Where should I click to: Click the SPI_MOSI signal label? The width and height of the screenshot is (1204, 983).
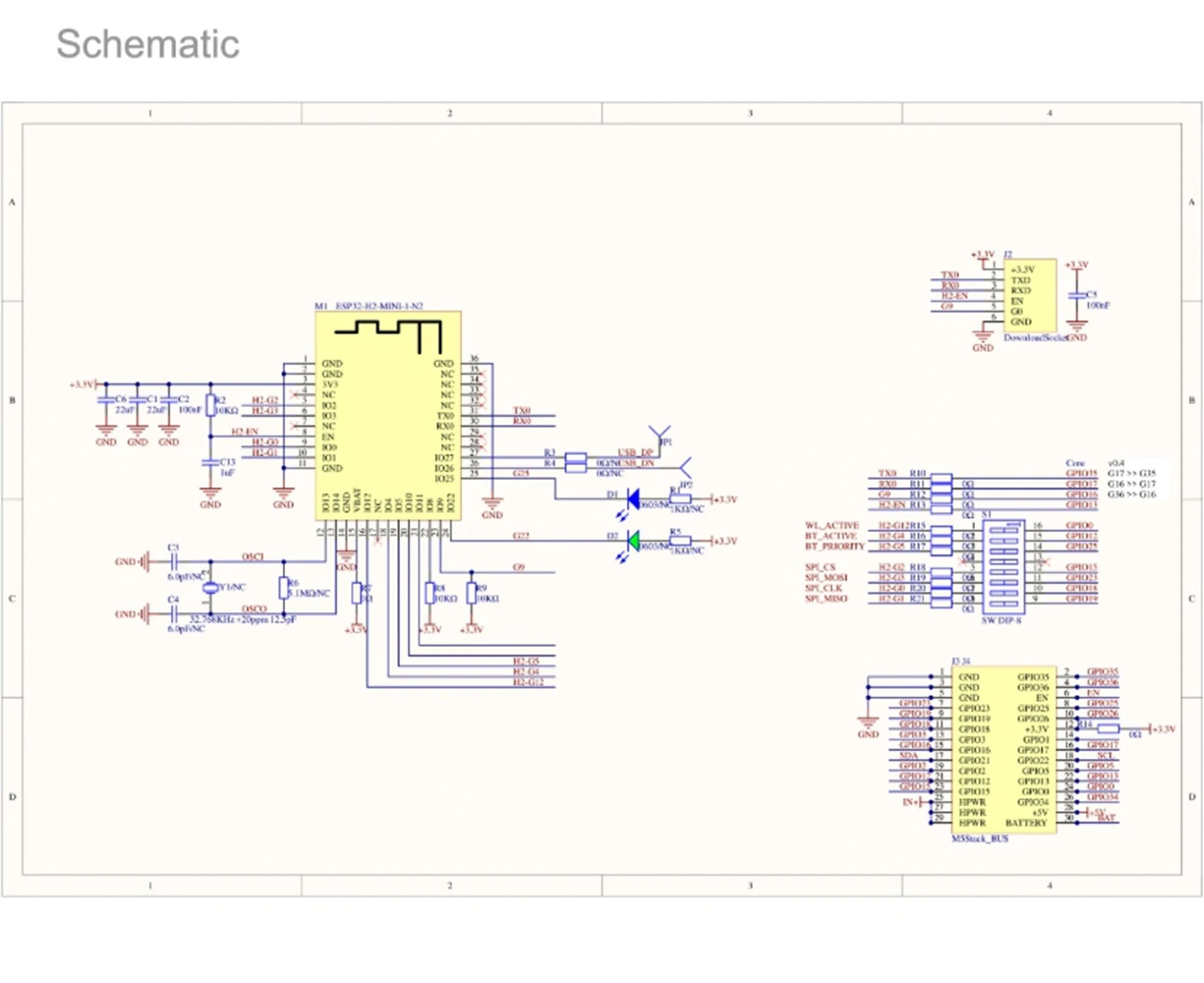(x=826, y=578)
